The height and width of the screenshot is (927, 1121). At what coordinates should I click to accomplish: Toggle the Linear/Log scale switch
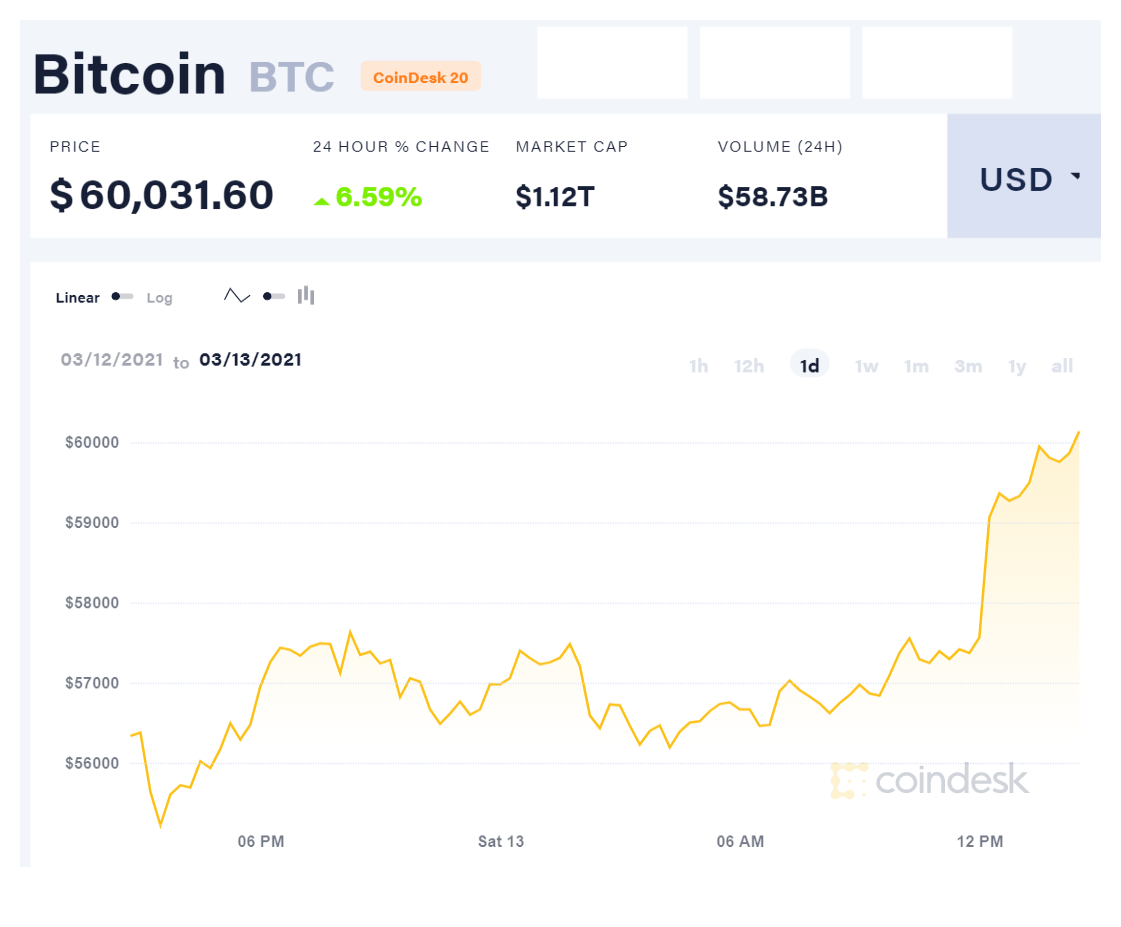click(x=122, y=297)
